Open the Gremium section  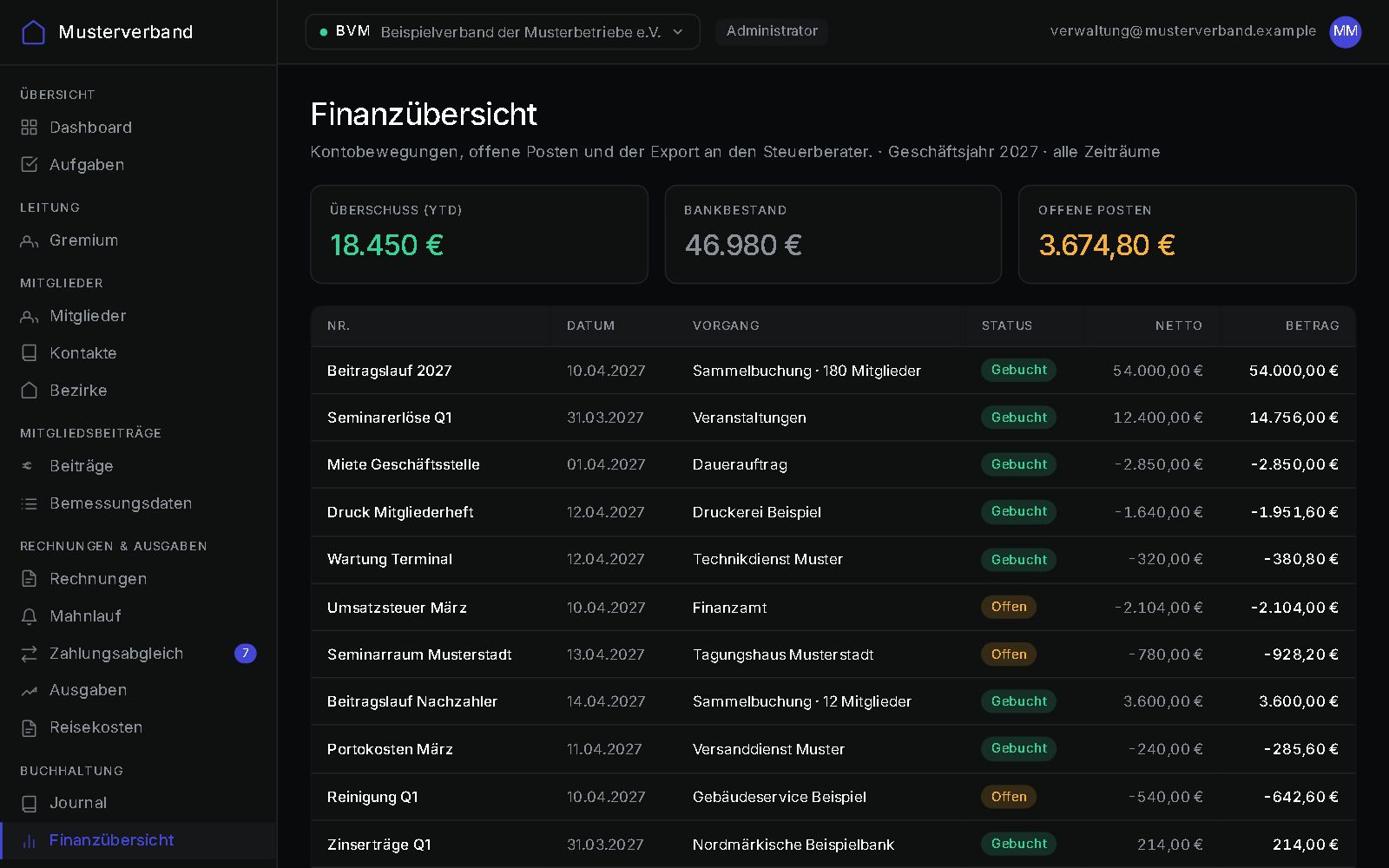(x=139, y=240)
